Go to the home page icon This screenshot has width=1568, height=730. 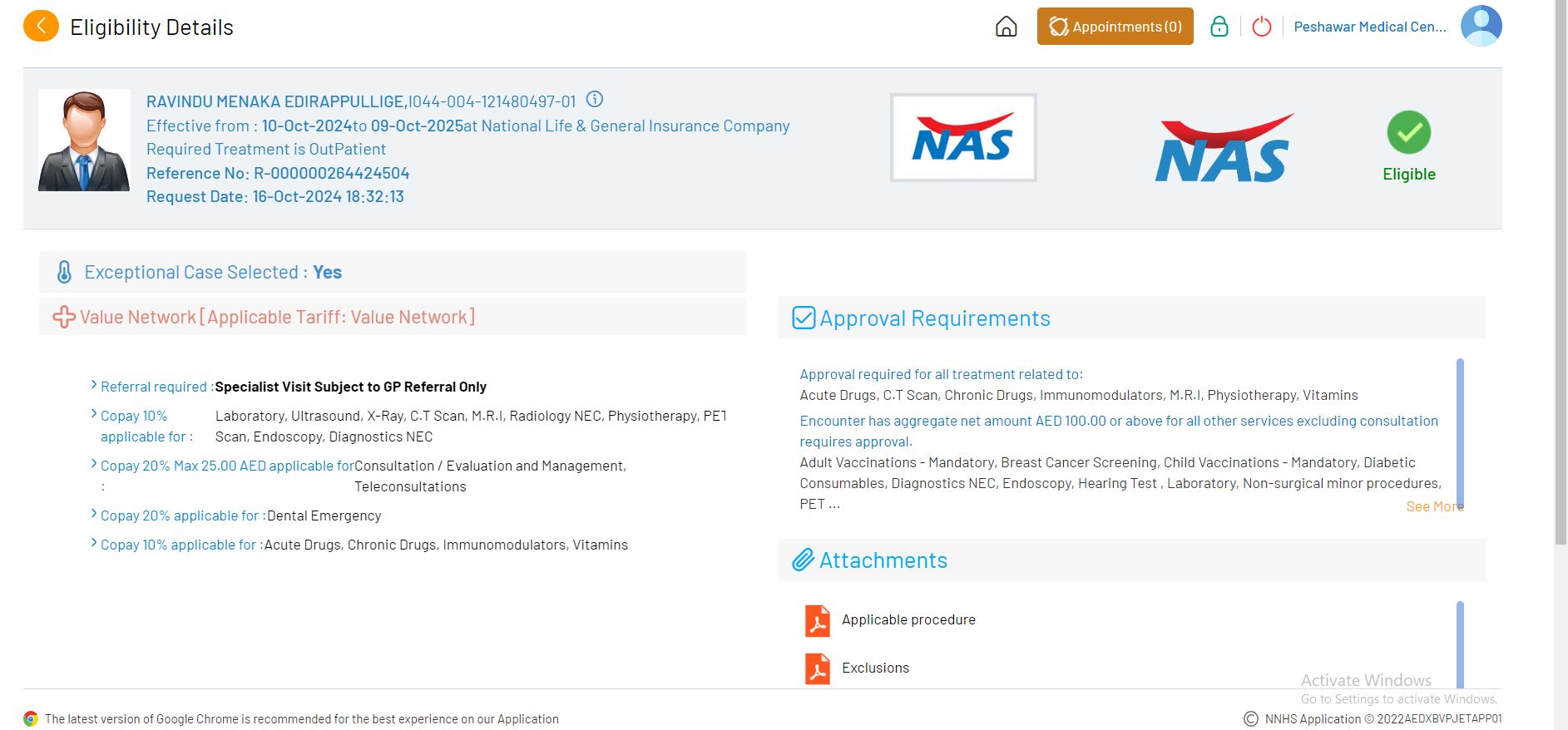point(1007,27)
